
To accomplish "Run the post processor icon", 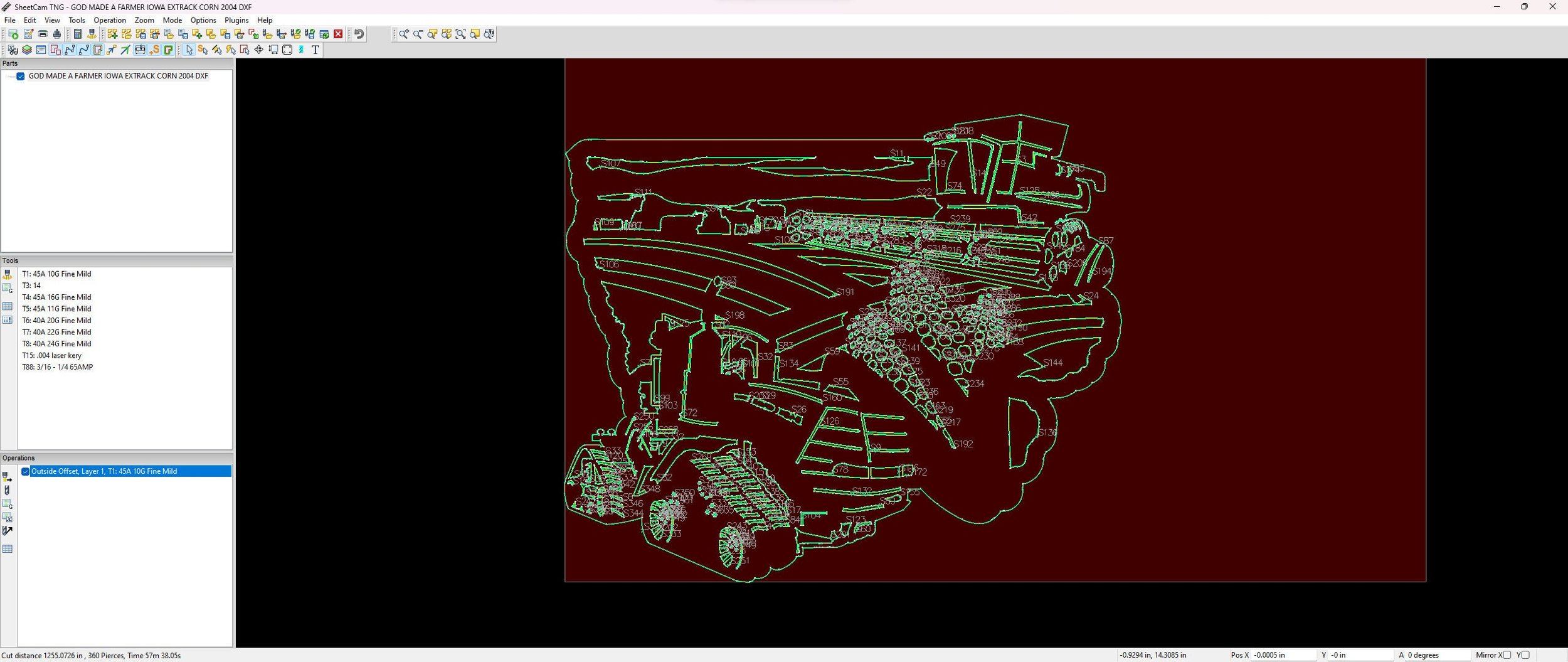I will [x=13, y=34].
